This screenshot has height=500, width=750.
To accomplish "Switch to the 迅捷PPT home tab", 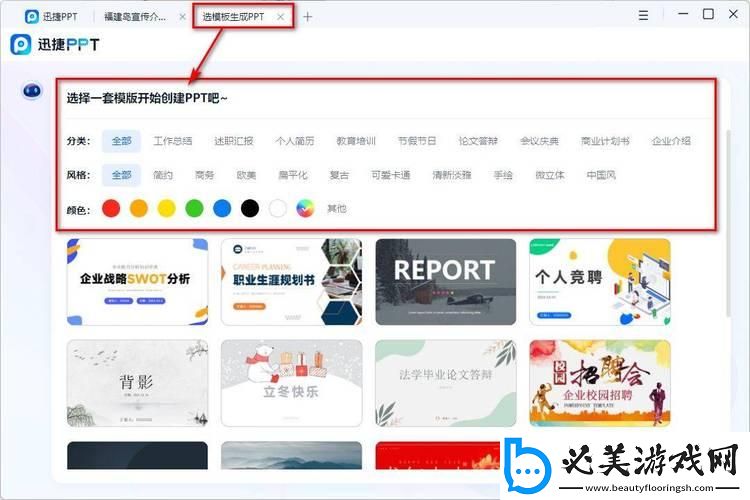I will (x=50, y=17).
